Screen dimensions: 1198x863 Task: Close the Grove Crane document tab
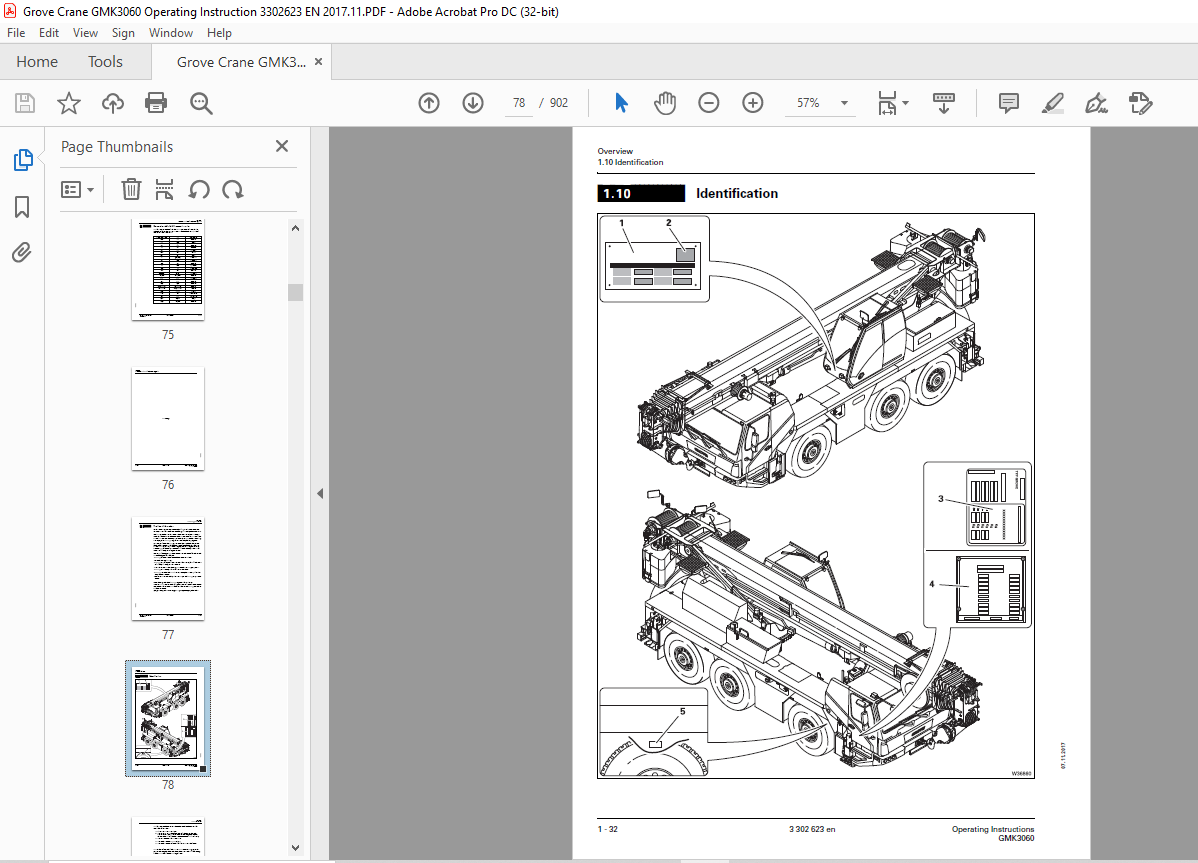click(319, 62)
